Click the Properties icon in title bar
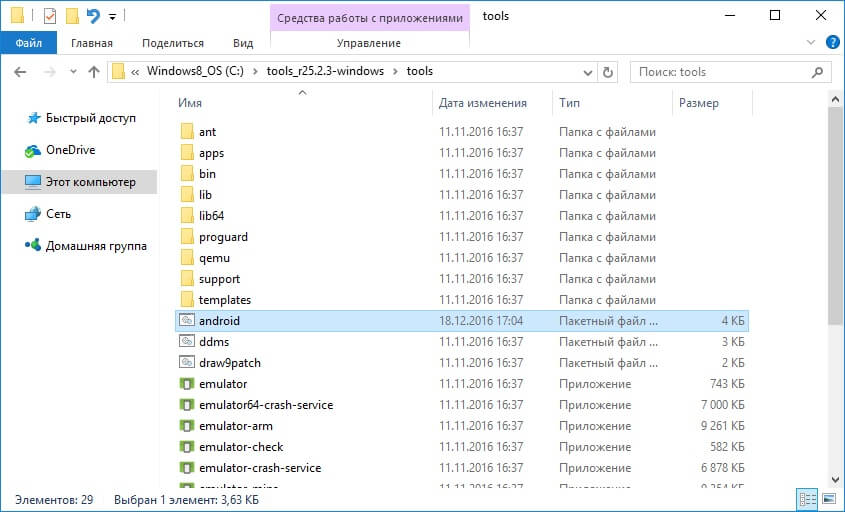The image size is (845, 512). click(x=50, y=16)
